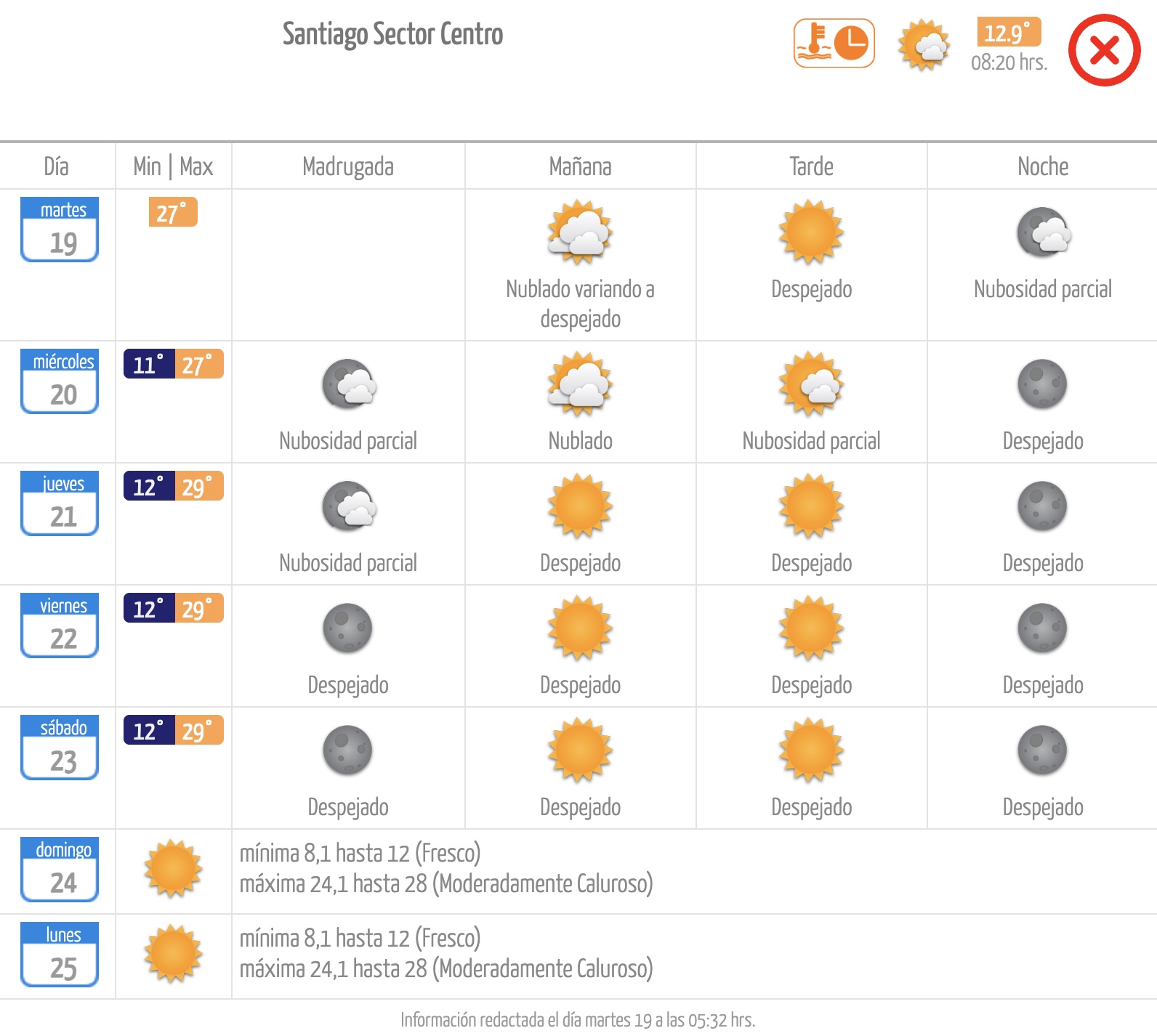Select the lunes 25 calendar icon
This screenshot has width=1157, height=1036.
60,955
